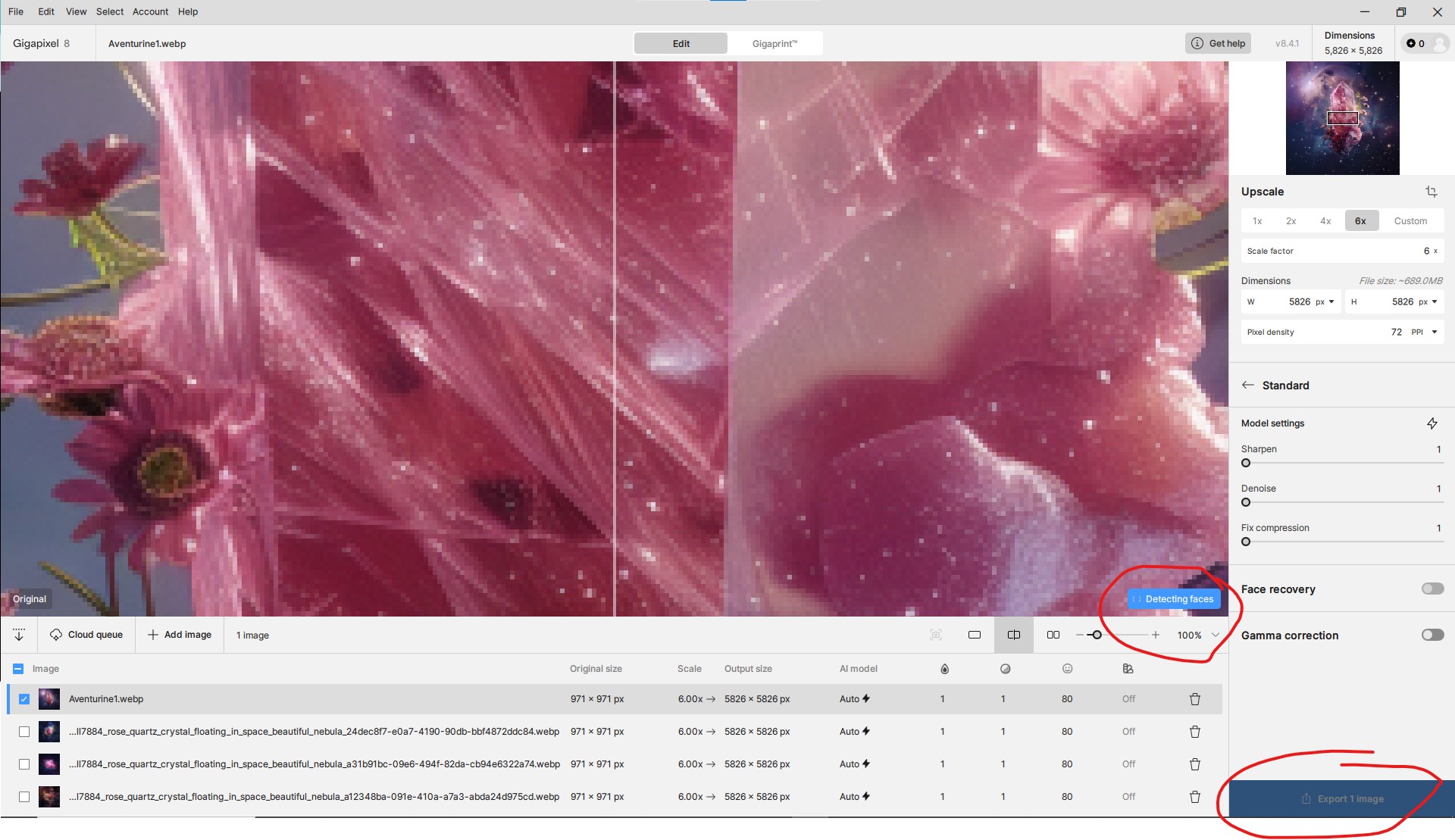
Task: Open the Select menu
Action: click(109, 11)
